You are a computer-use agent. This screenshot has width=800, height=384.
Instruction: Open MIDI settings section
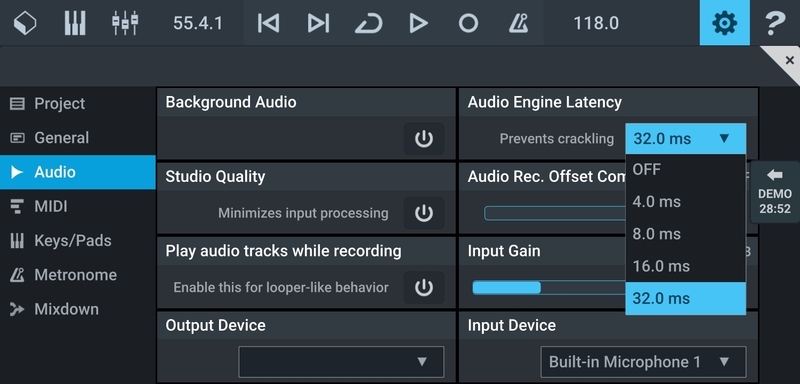tap(78, 207)
